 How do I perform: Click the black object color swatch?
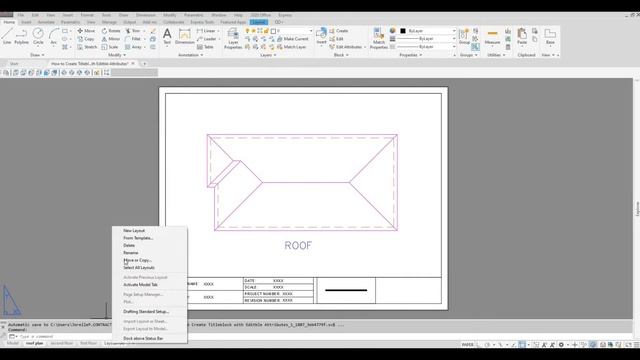[403, 31]
